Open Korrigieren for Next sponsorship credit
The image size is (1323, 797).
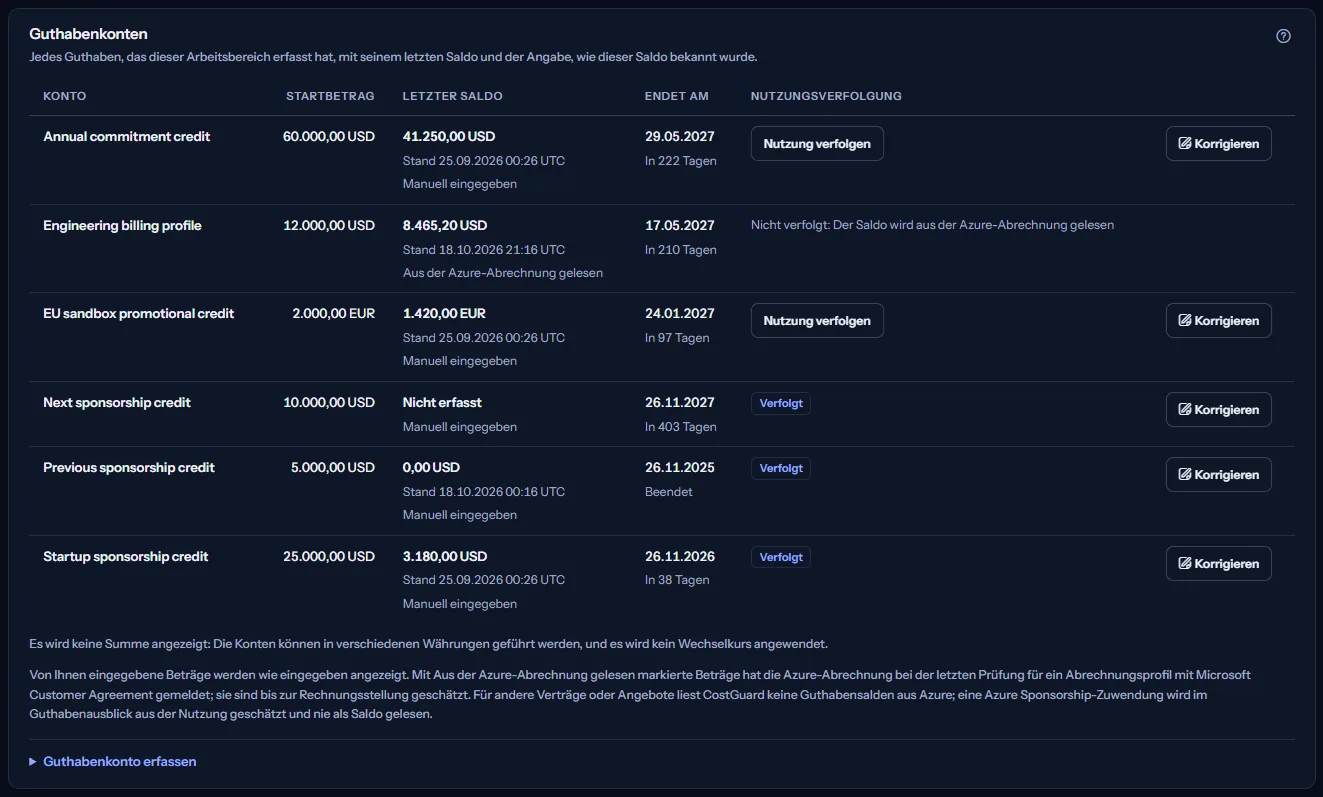(x=1218, y=410)
